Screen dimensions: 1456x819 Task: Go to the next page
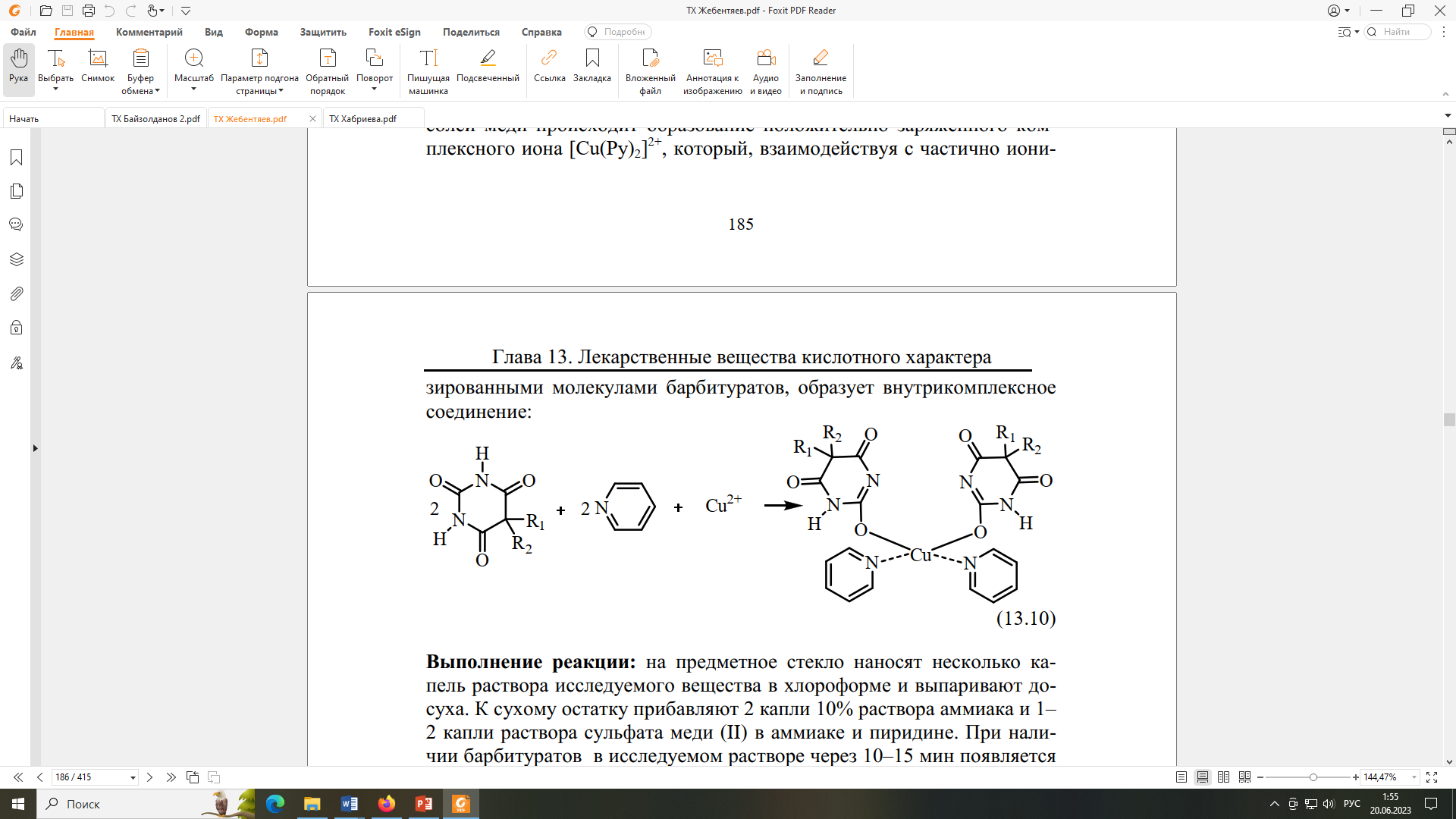click(x=149, y=777)
